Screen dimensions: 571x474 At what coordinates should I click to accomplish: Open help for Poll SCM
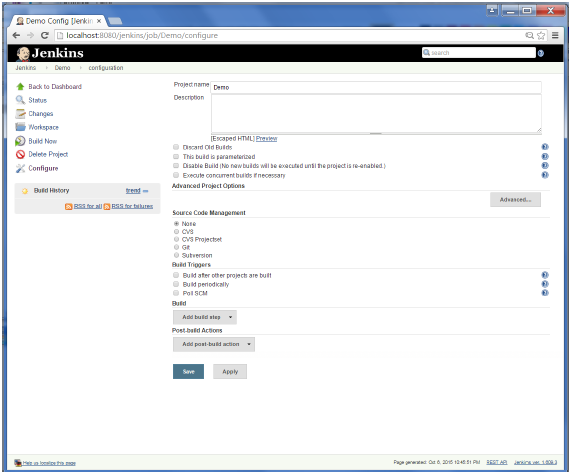545,293
